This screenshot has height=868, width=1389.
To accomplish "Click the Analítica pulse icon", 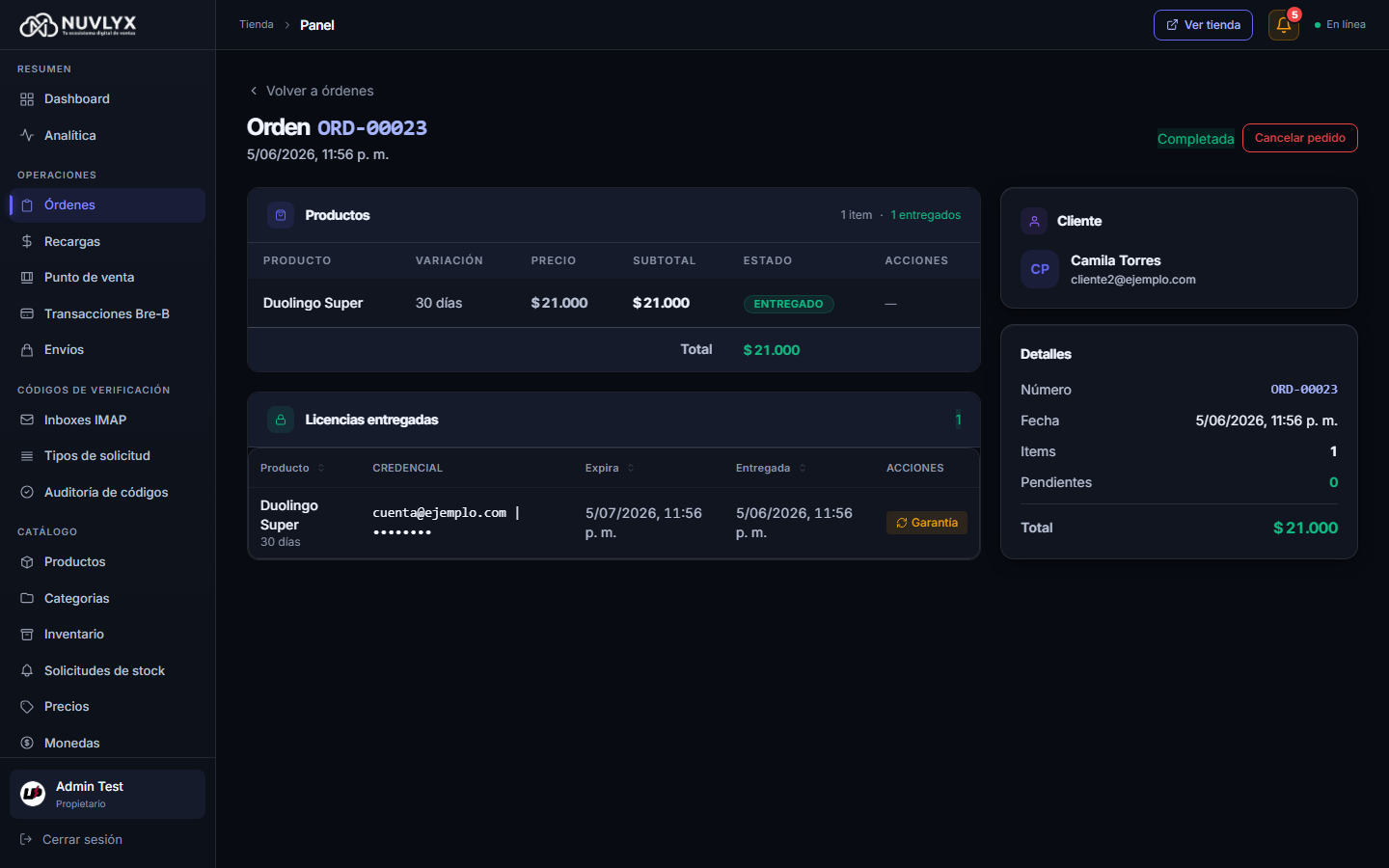I will point(27,136).
